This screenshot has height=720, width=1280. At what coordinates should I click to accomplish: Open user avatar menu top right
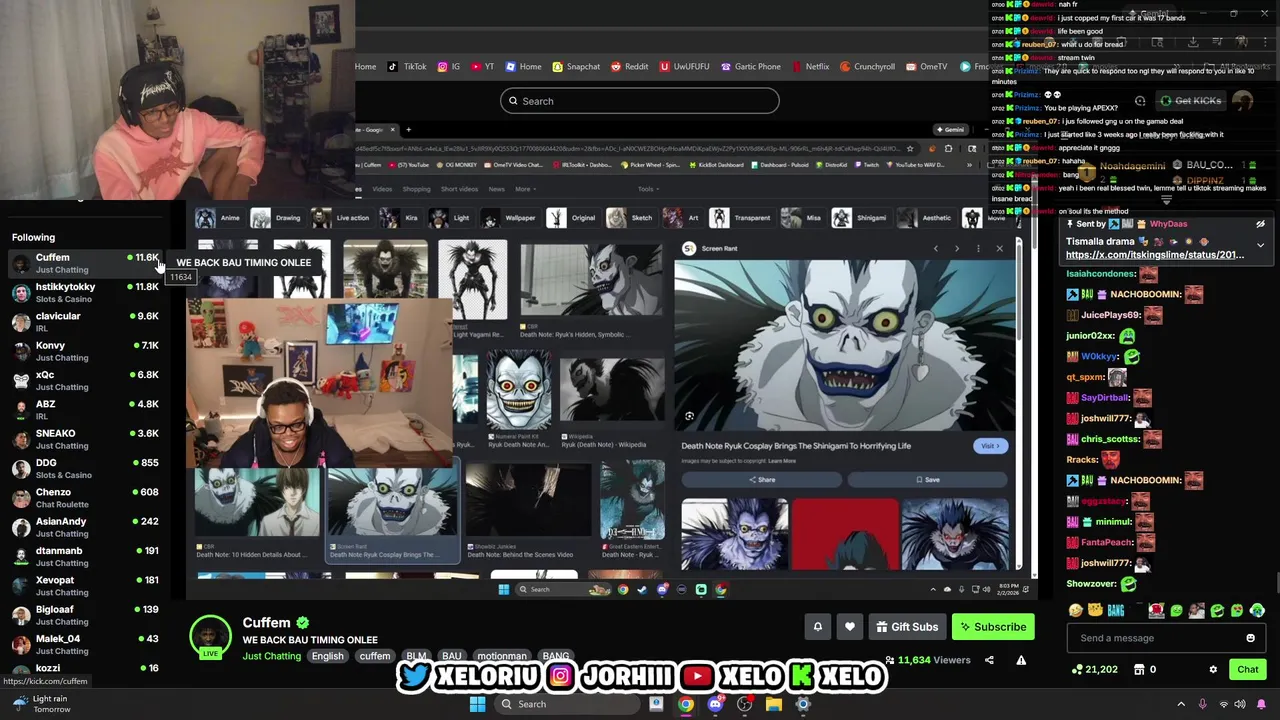[x=1242, y=101]
